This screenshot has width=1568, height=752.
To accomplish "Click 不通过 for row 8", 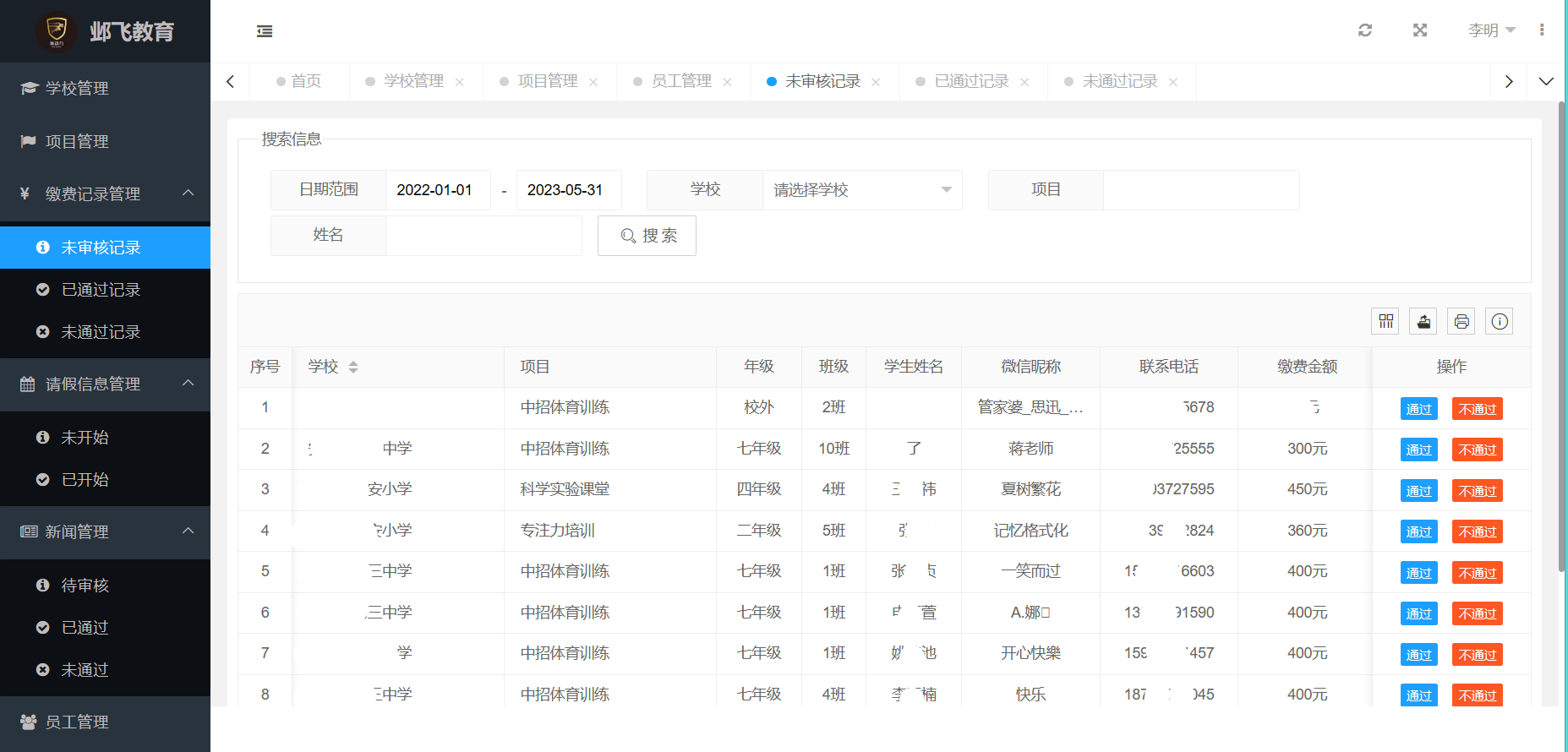I will [1477, 695].
